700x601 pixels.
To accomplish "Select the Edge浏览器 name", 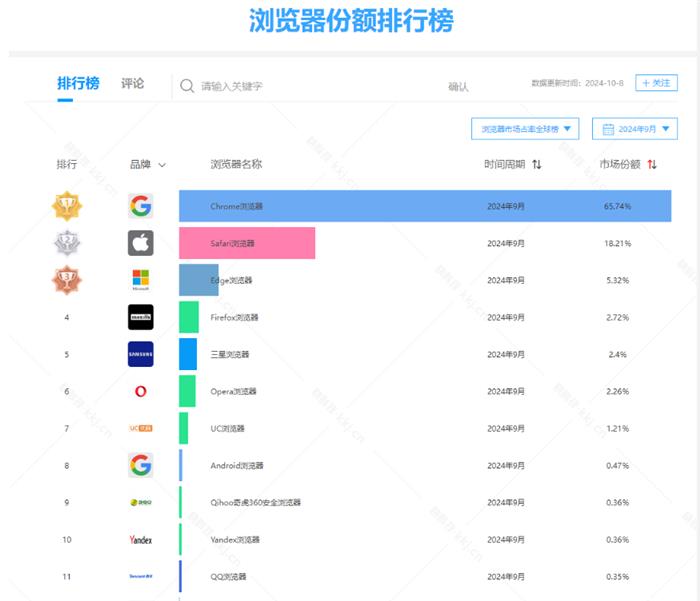I will coord(231,280).
